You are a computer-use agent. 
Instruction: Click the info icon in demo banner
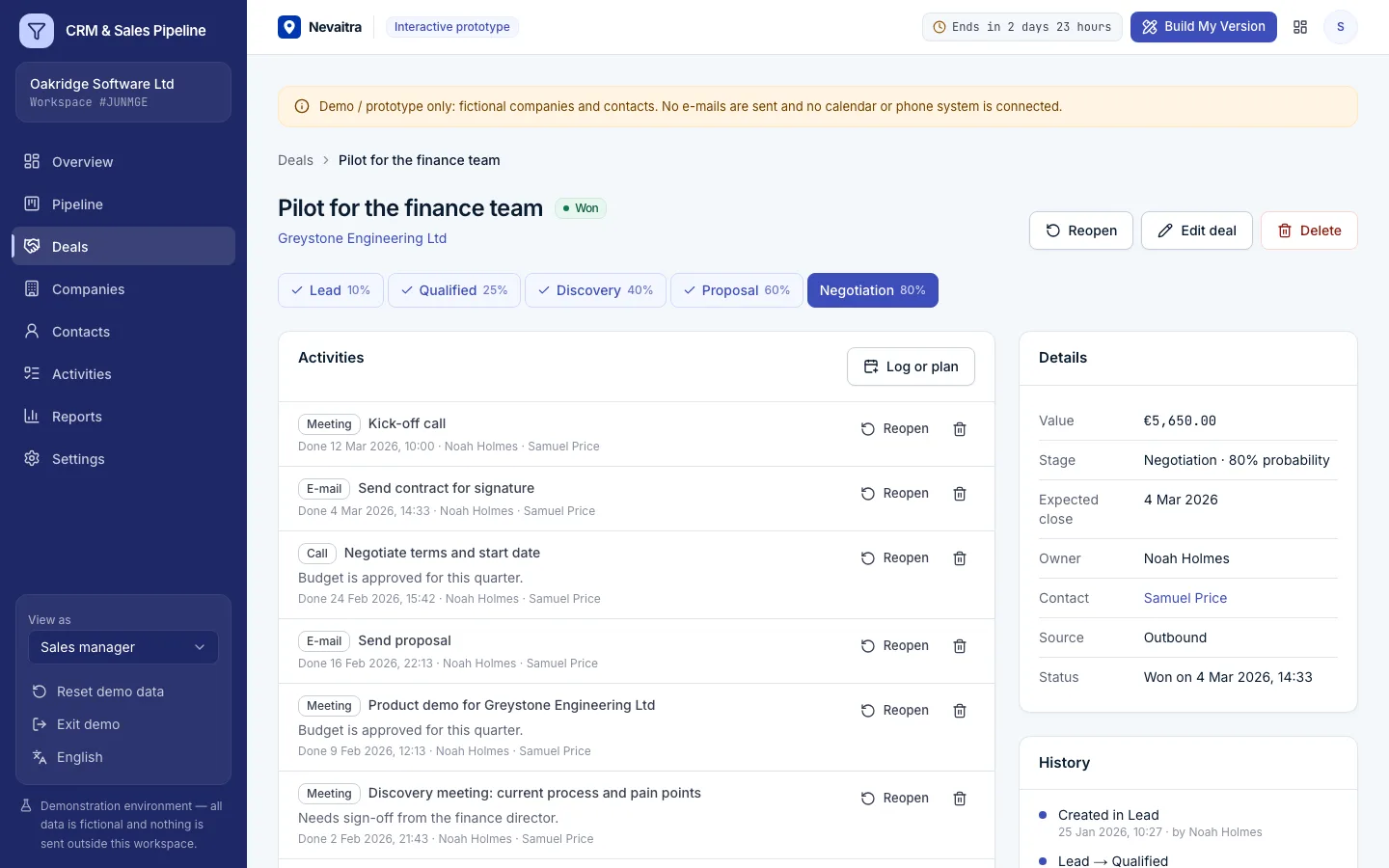pos(301,106)
